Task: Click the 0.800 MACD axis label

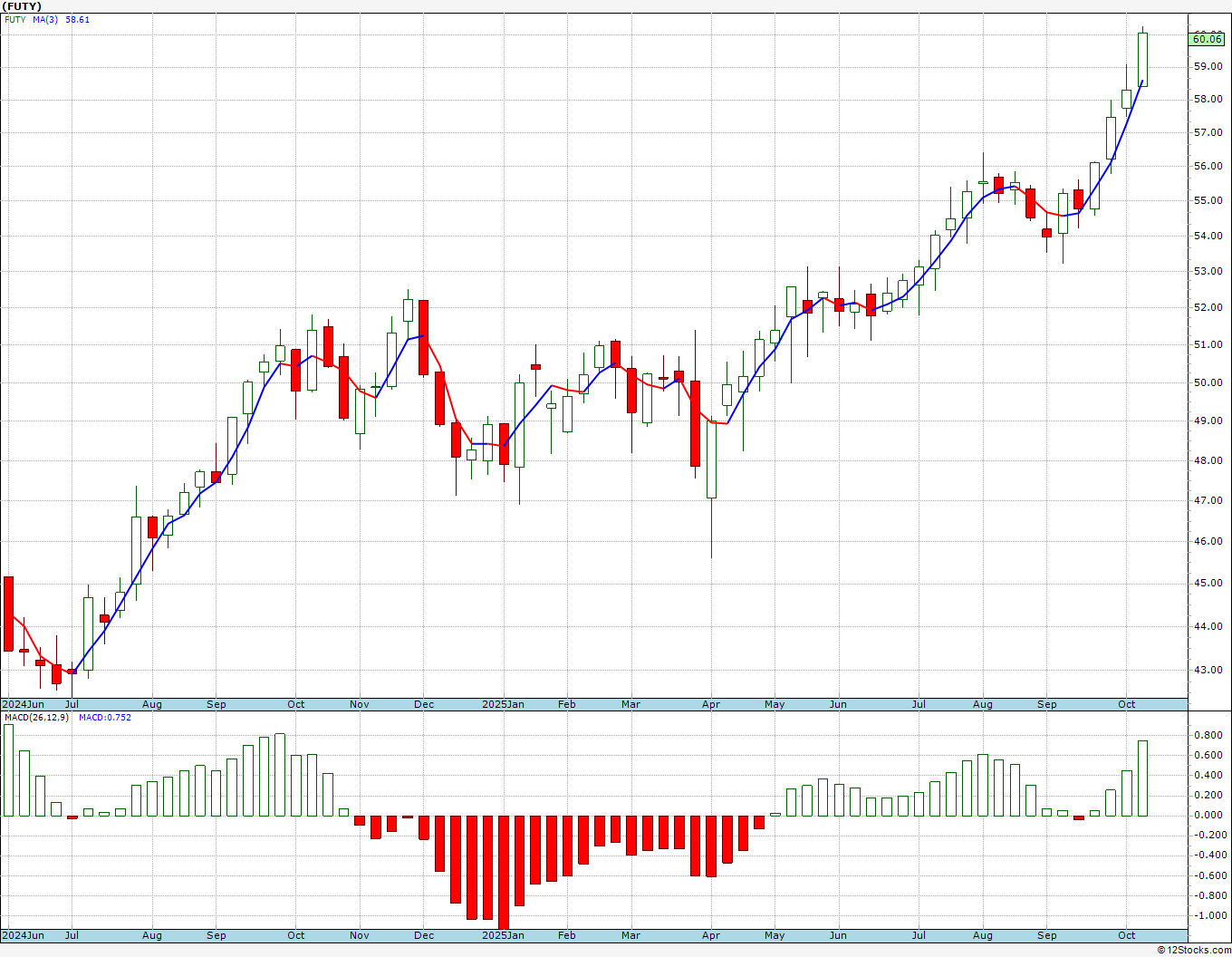Action: tap(1208, 736)
